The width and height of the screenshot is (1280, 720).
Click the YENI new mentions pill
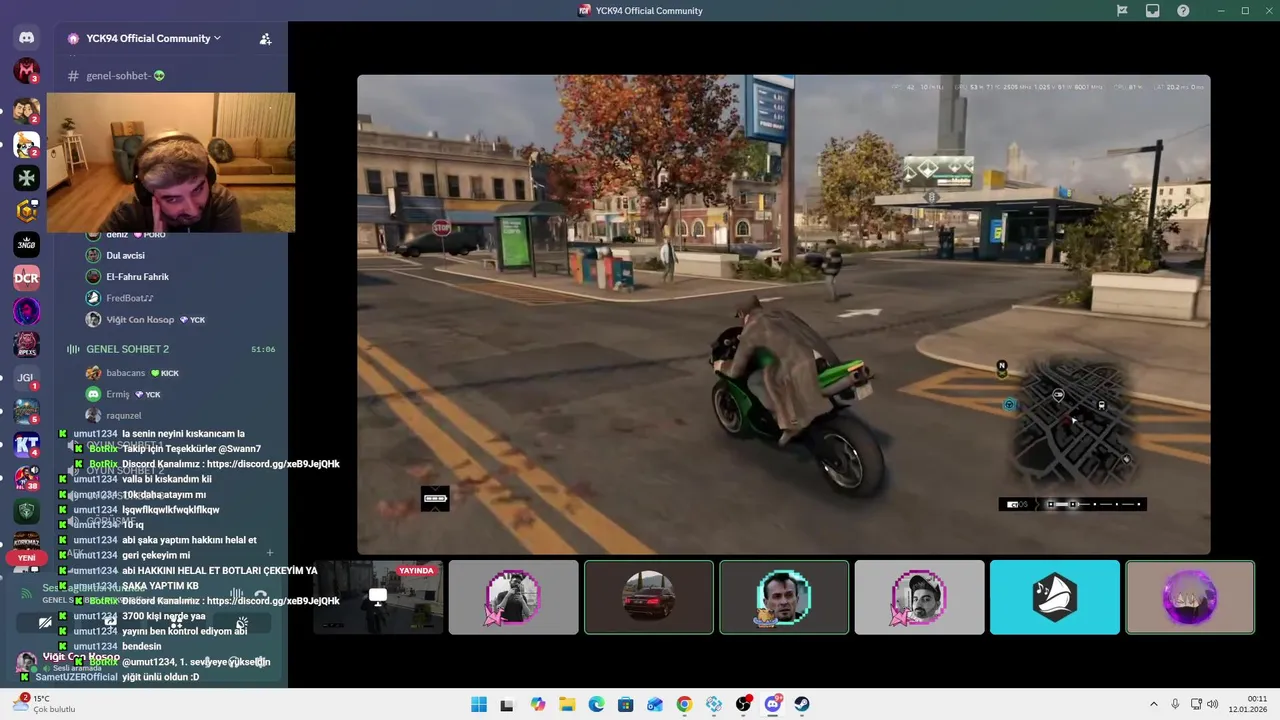point(27,558)
